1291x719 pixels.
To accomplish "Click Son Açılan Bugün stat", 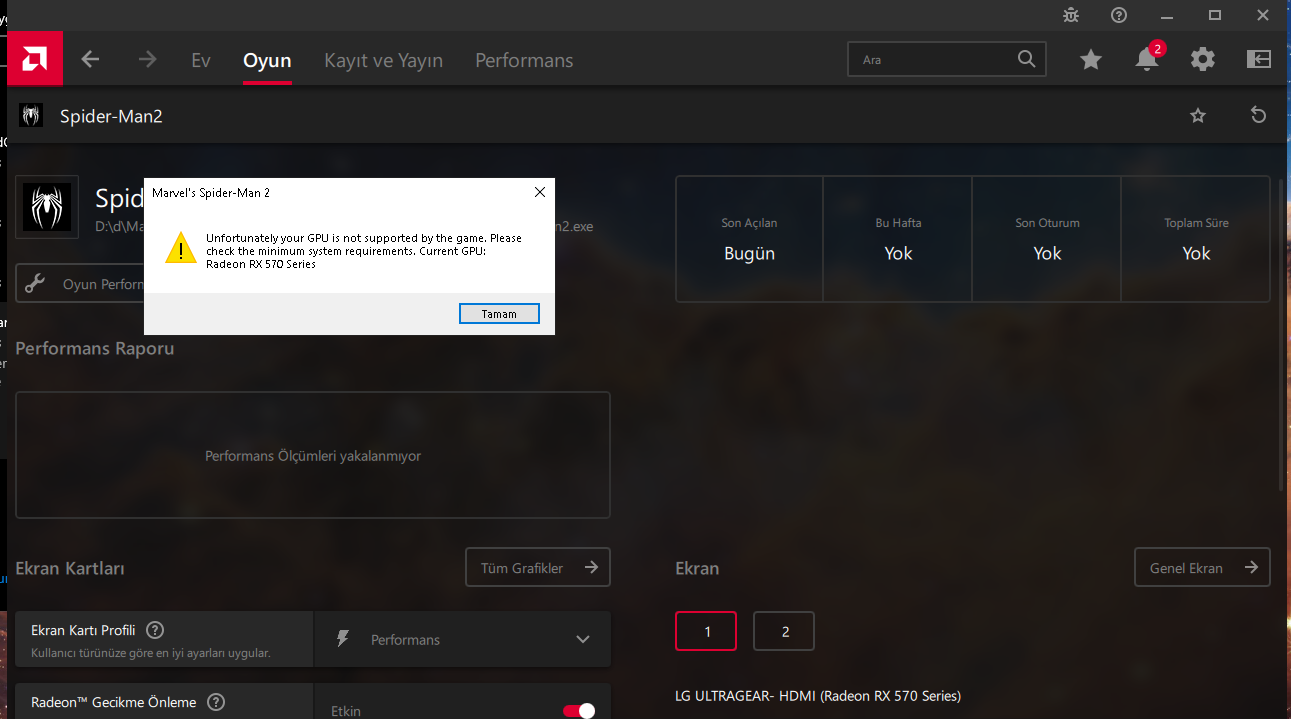I will [x=749, y=240].
